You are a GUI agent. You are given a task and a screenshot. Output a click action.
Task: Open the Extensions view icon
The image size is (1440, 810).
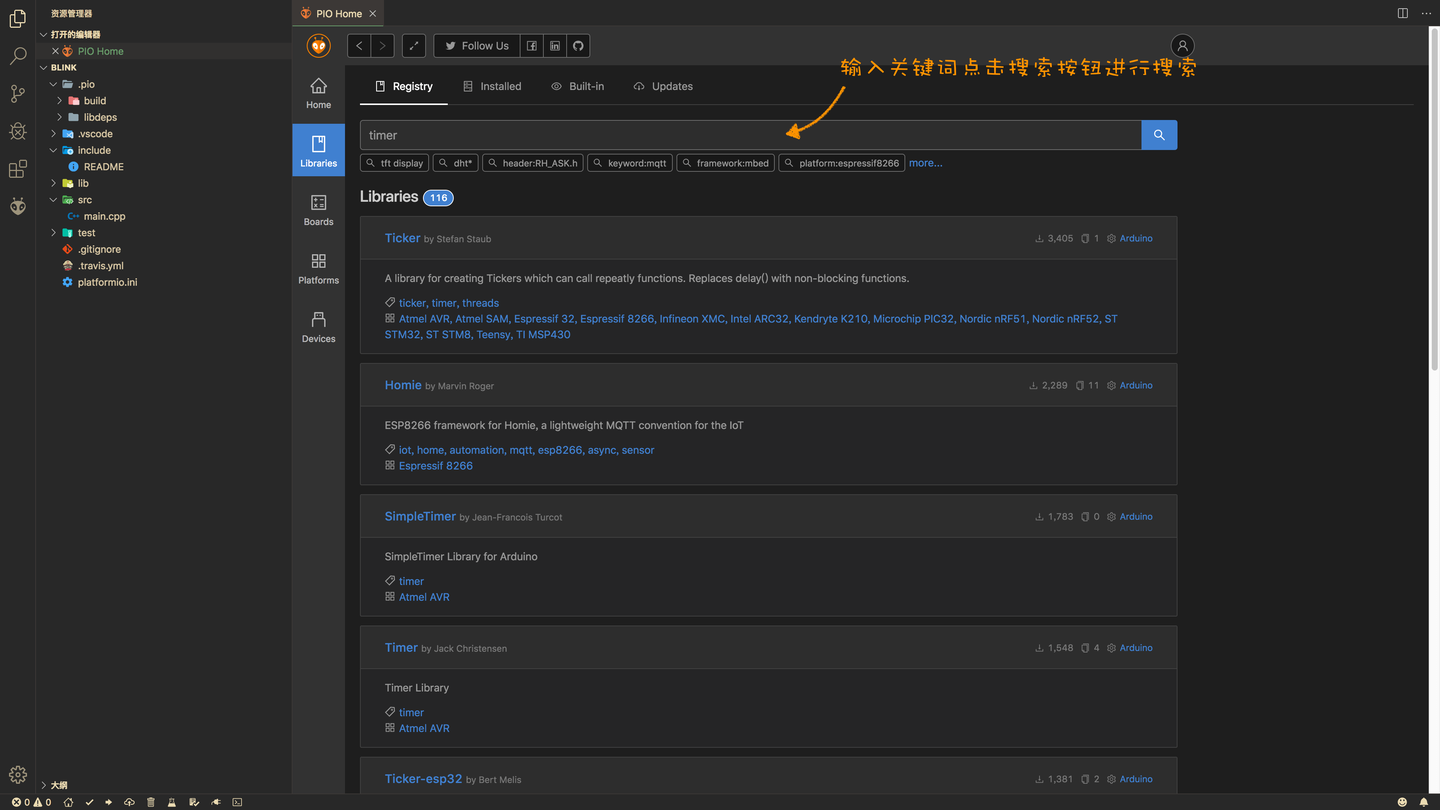pyautogui.click(x=17, y=169)
